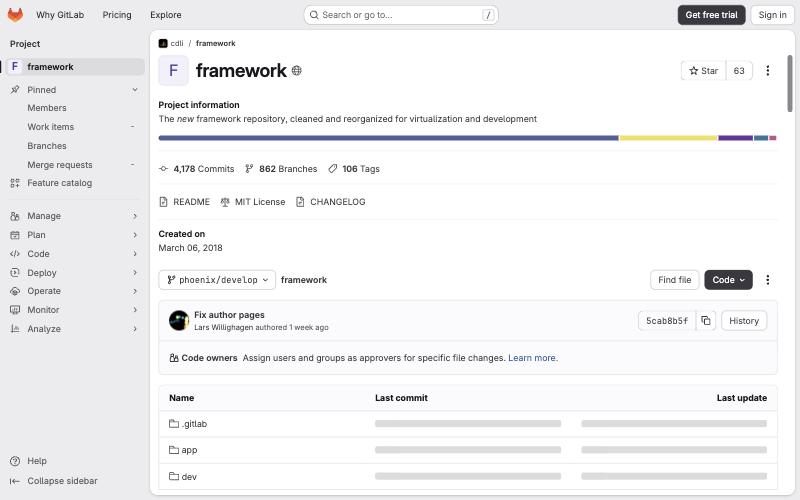Screen dimensions: 800x500
Task: Select Branches in sidebar
Action: (x=47, y=145)
